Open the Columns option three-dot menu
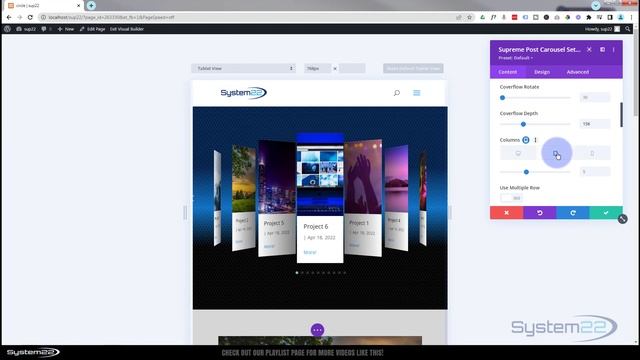The width and height of the screenshot is (640, 360). click(536, 140)
